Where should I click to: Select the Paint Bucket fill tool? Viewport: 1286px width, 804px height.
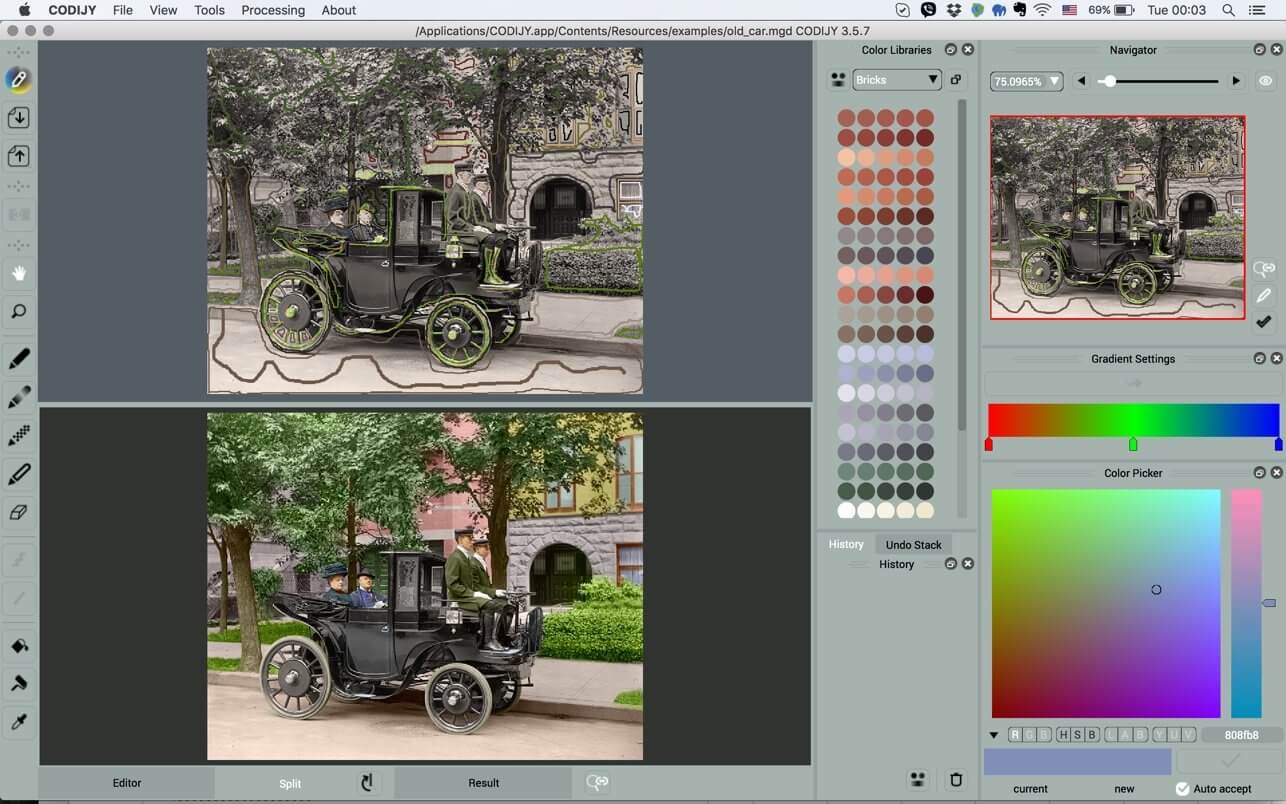[x=18, y=645]
